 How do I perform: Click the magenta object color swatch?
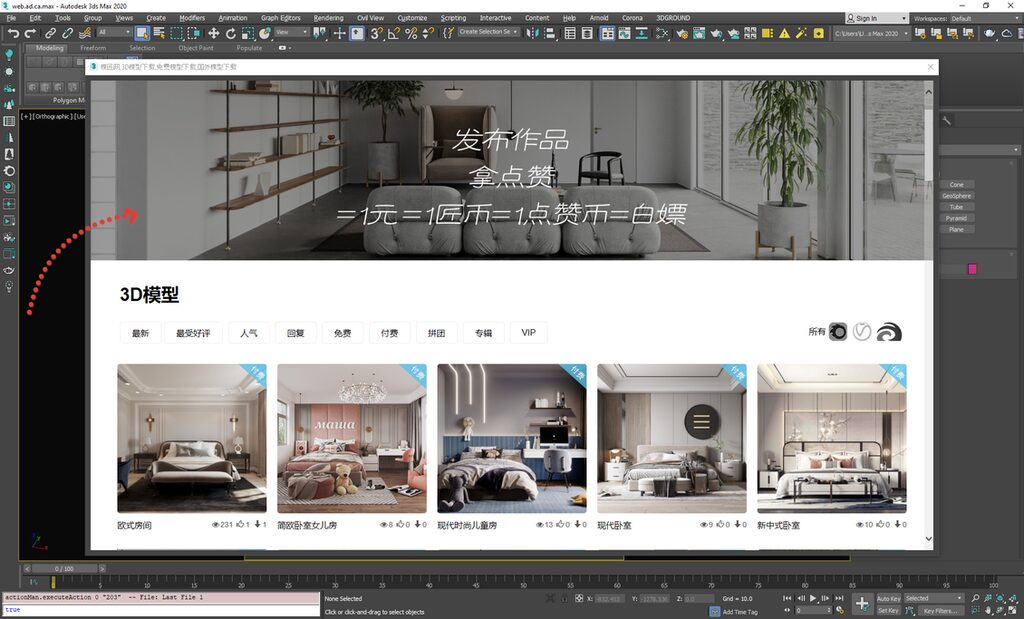(972, 269)
